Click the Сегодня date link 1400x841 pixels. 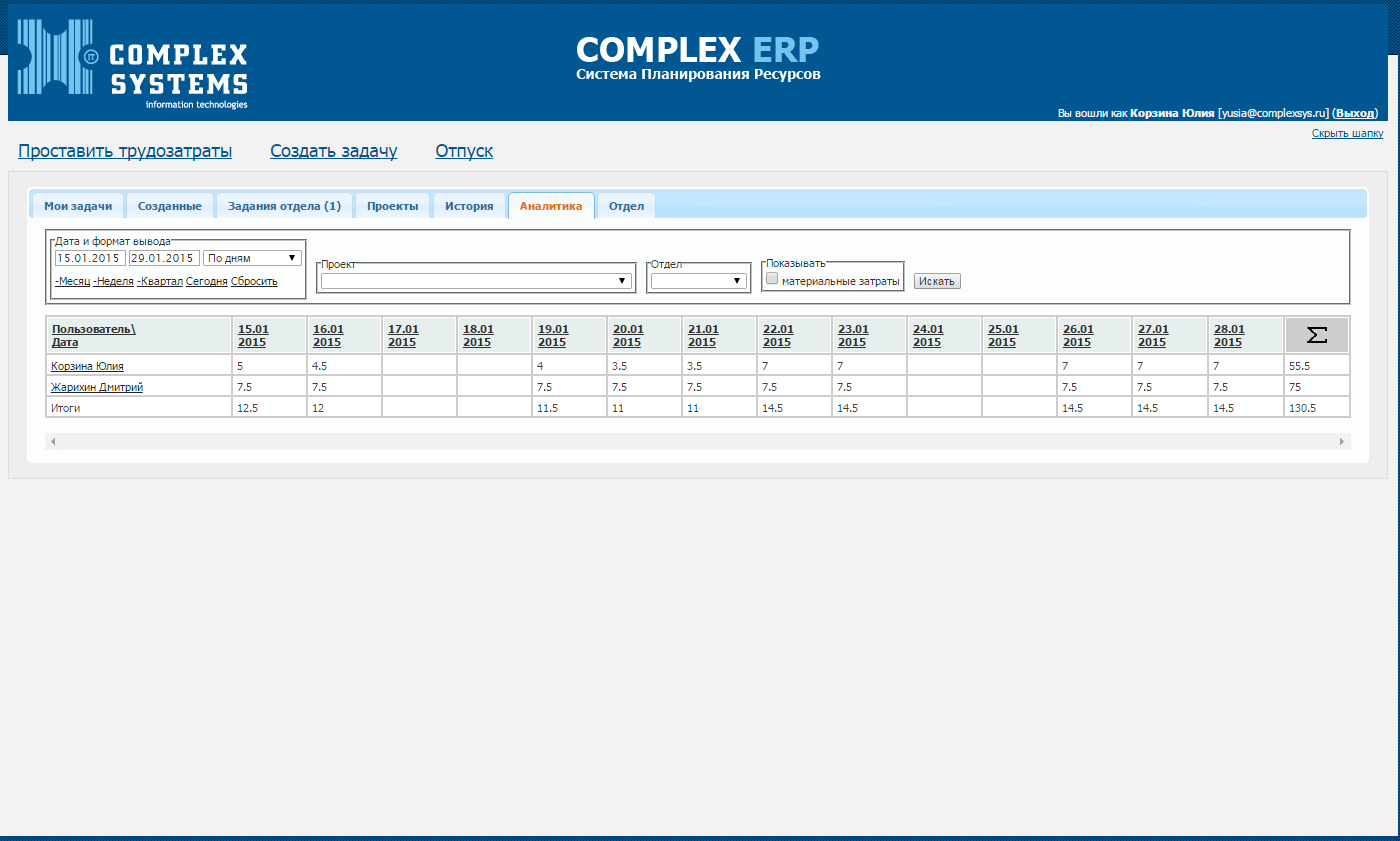pyautogui.click(x=207, y=282)
